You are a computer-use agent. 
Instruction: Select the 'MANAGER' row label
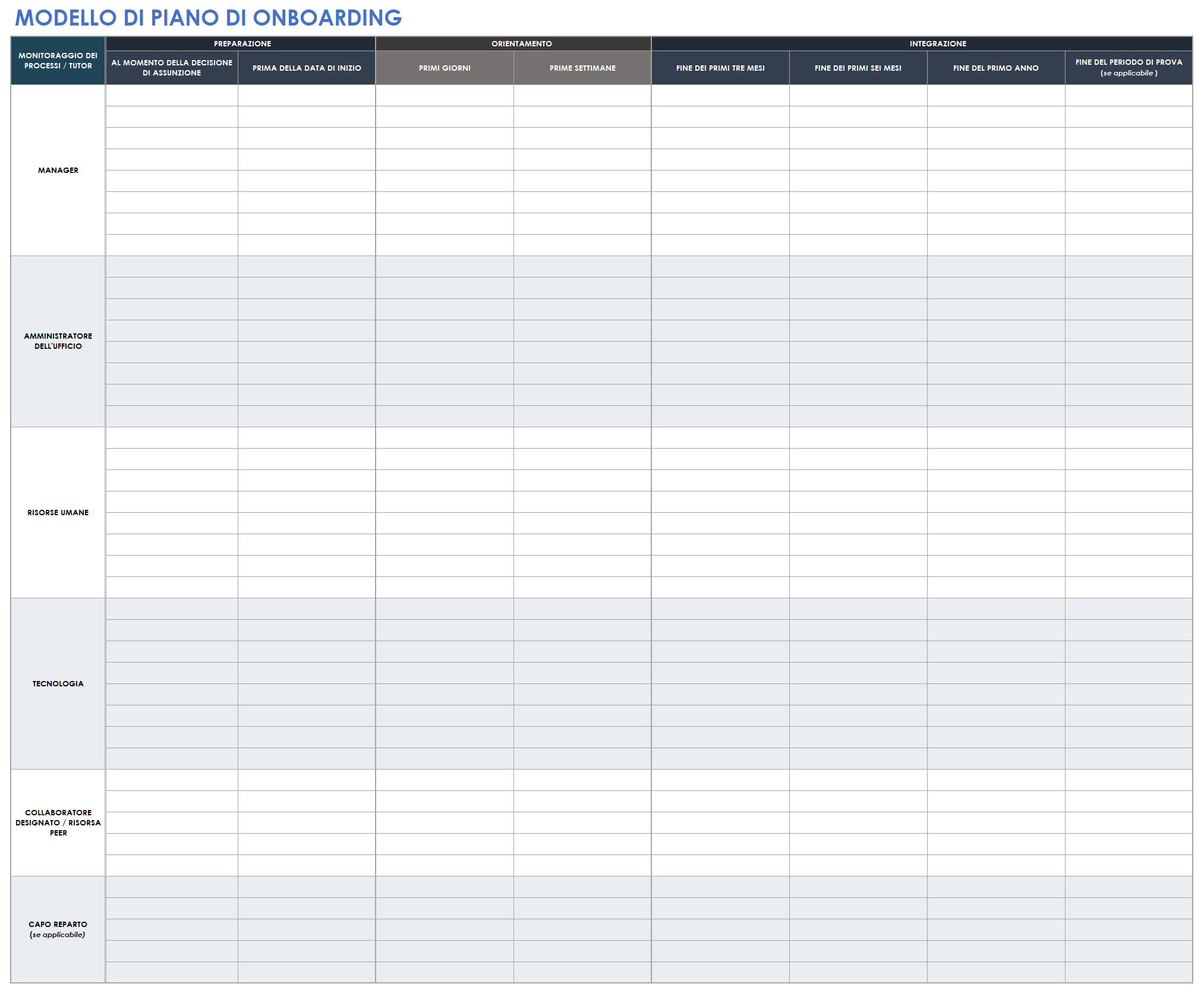[58, 171]
